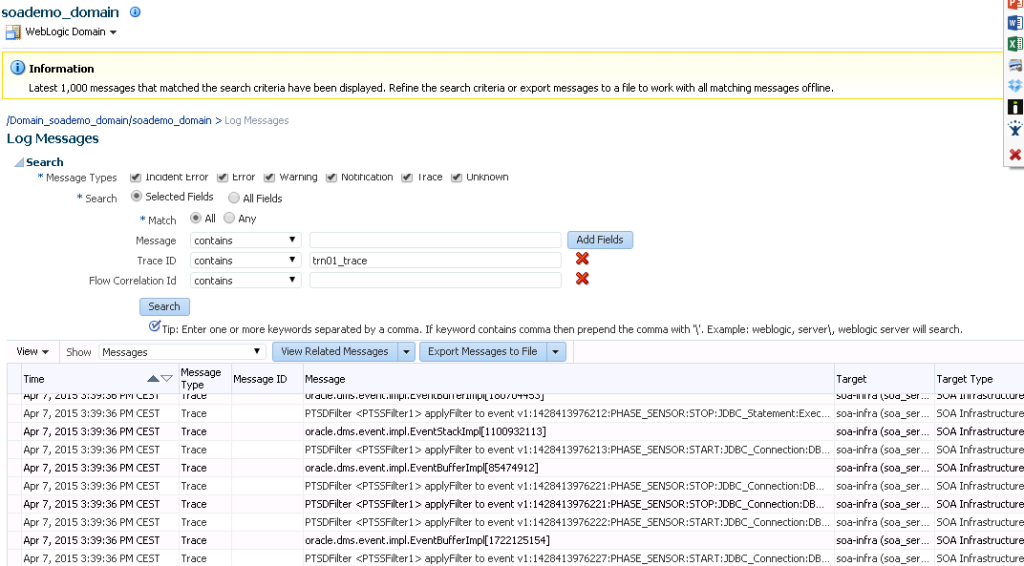Click the info icon next to soademo_domain title

click(x=135, y=12)
